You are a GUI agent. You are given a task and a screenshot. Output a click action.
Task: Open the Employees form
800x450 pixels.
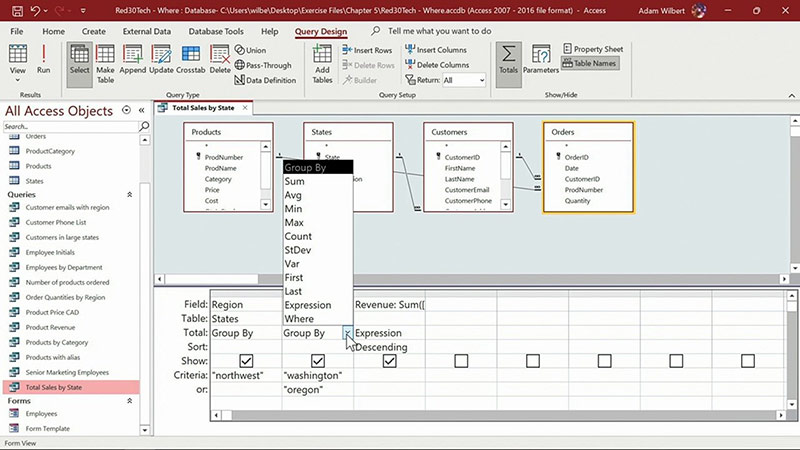pyautogui.click(x=41, y=414)
